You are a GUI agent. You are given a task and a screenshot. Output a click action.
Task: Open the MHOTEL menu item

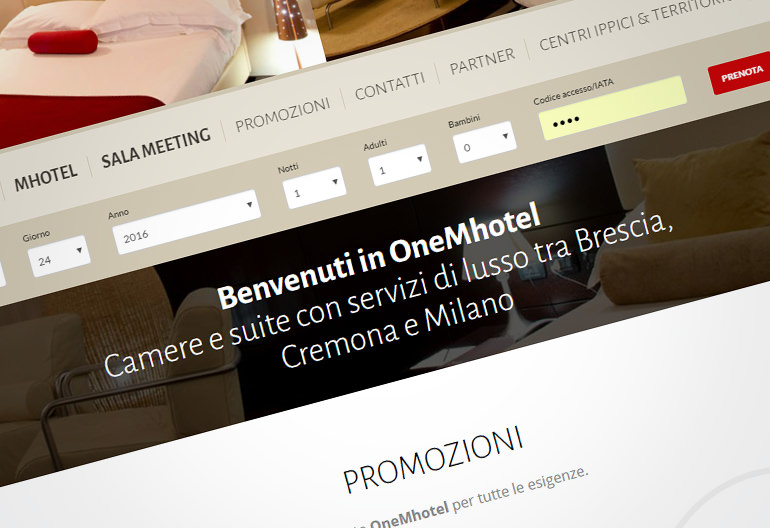click(46, 177)
